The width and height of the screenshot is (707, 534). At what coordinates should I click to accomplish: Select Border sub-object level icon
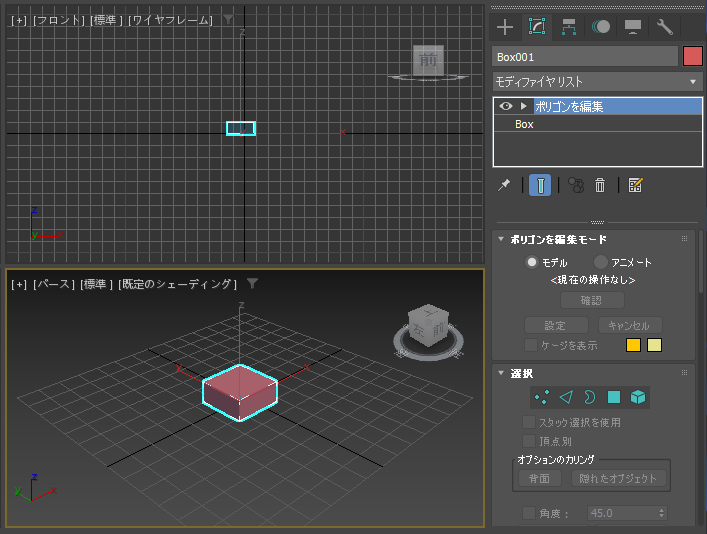[x=589, y=397]
